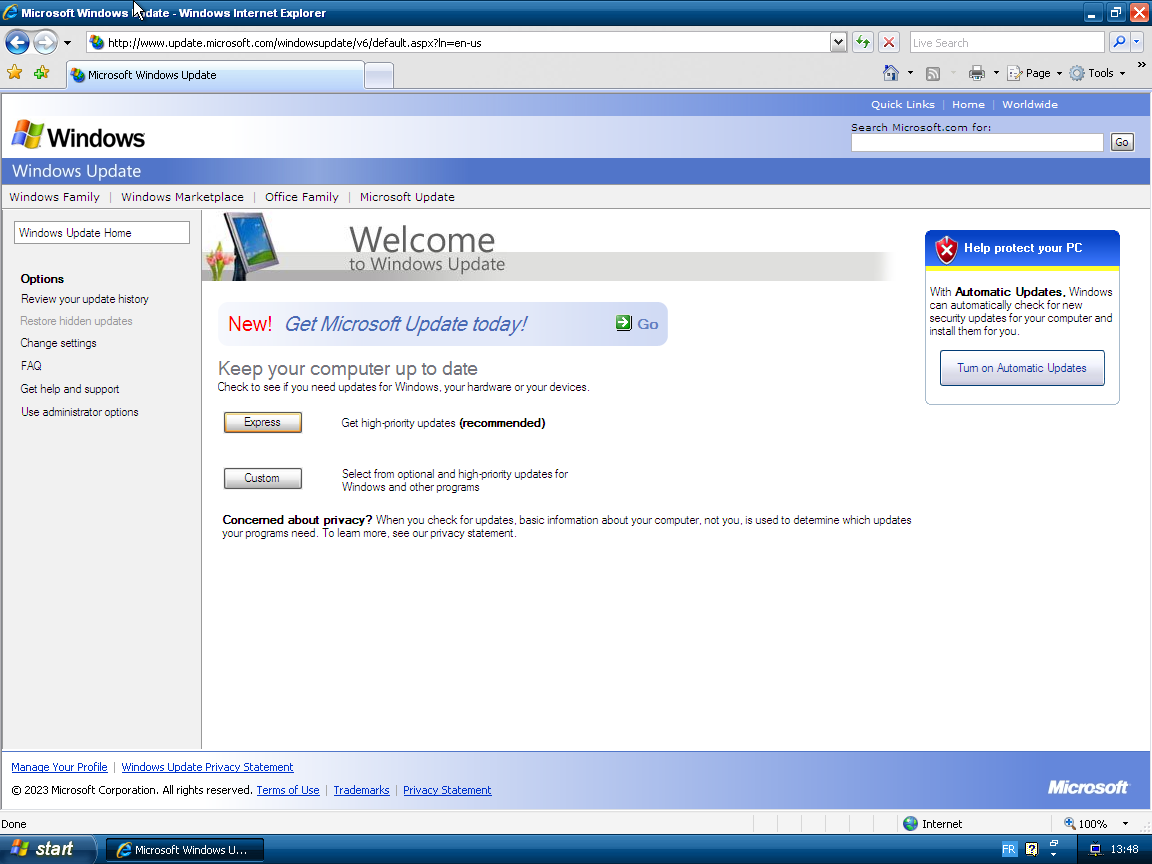Click the Forward navigation arrow
Image resolution: width=1152 pixels, height=864 pixels.
[46, 43]
